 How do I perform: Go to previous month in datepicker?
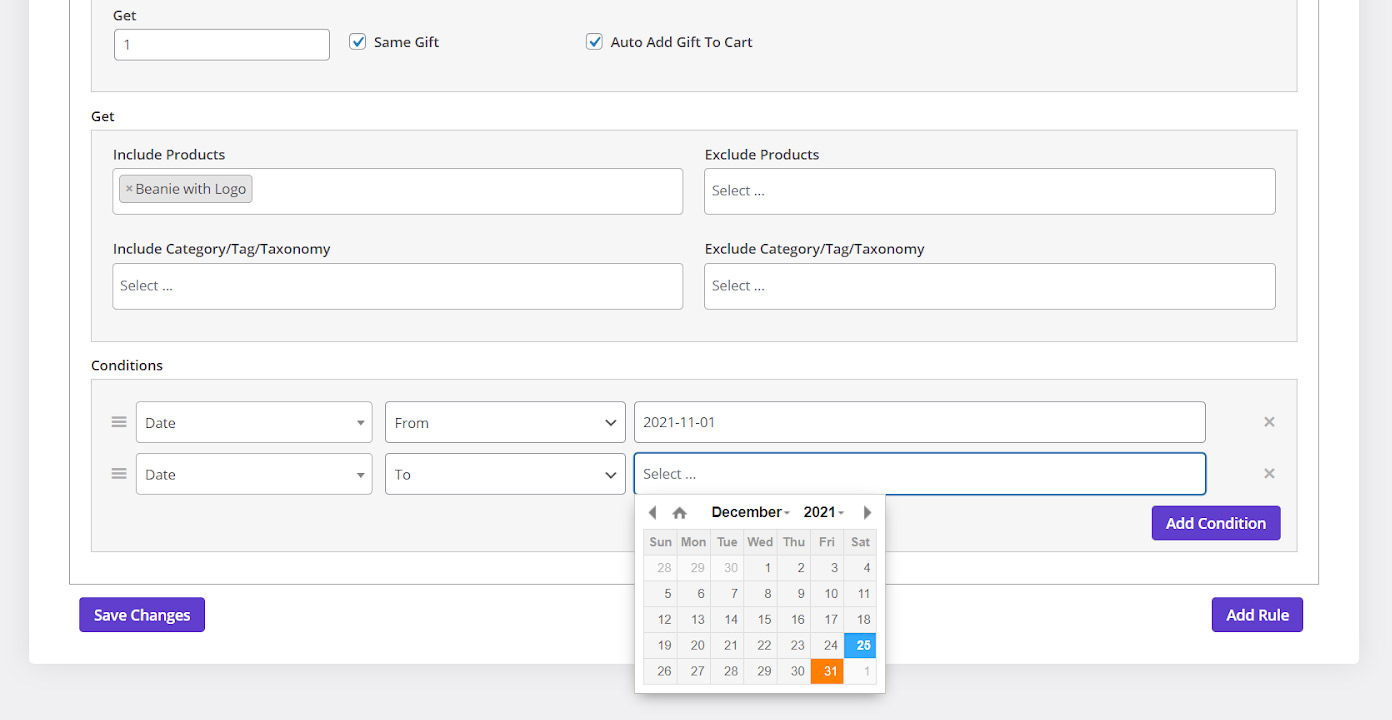click(x=652, y=512)
